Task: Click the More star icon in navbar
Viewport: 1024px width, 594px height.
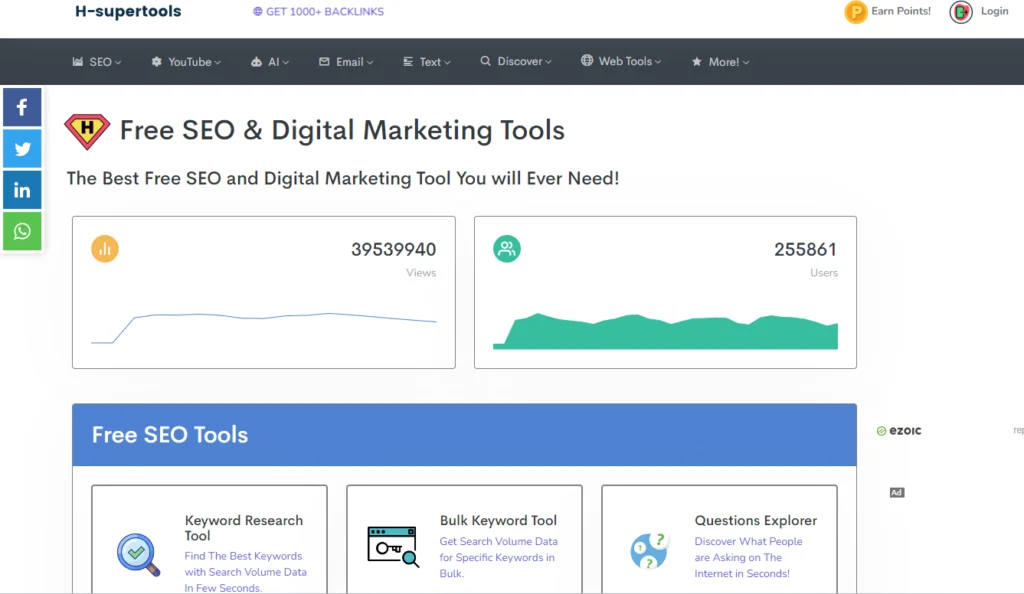Action: 697,61
